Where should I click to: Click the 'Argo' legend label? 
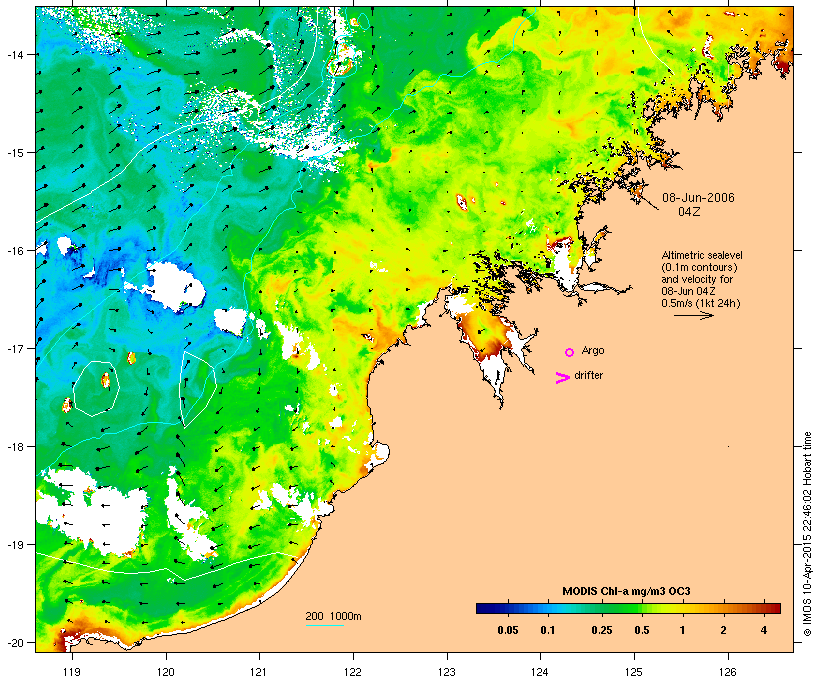click(593, 350)
